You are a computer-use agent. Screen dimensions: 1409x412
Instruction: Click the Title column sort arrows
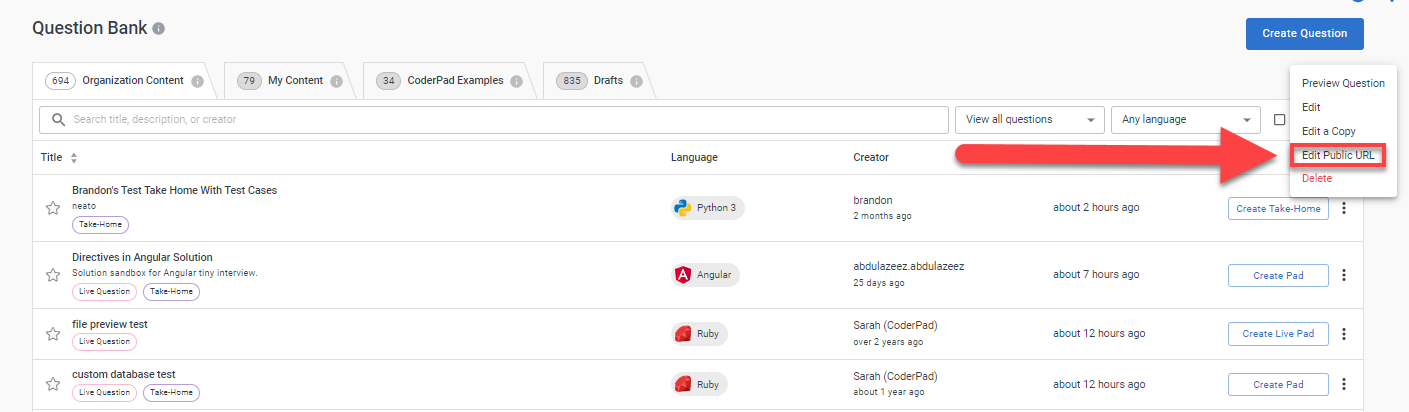coord(73,158)
